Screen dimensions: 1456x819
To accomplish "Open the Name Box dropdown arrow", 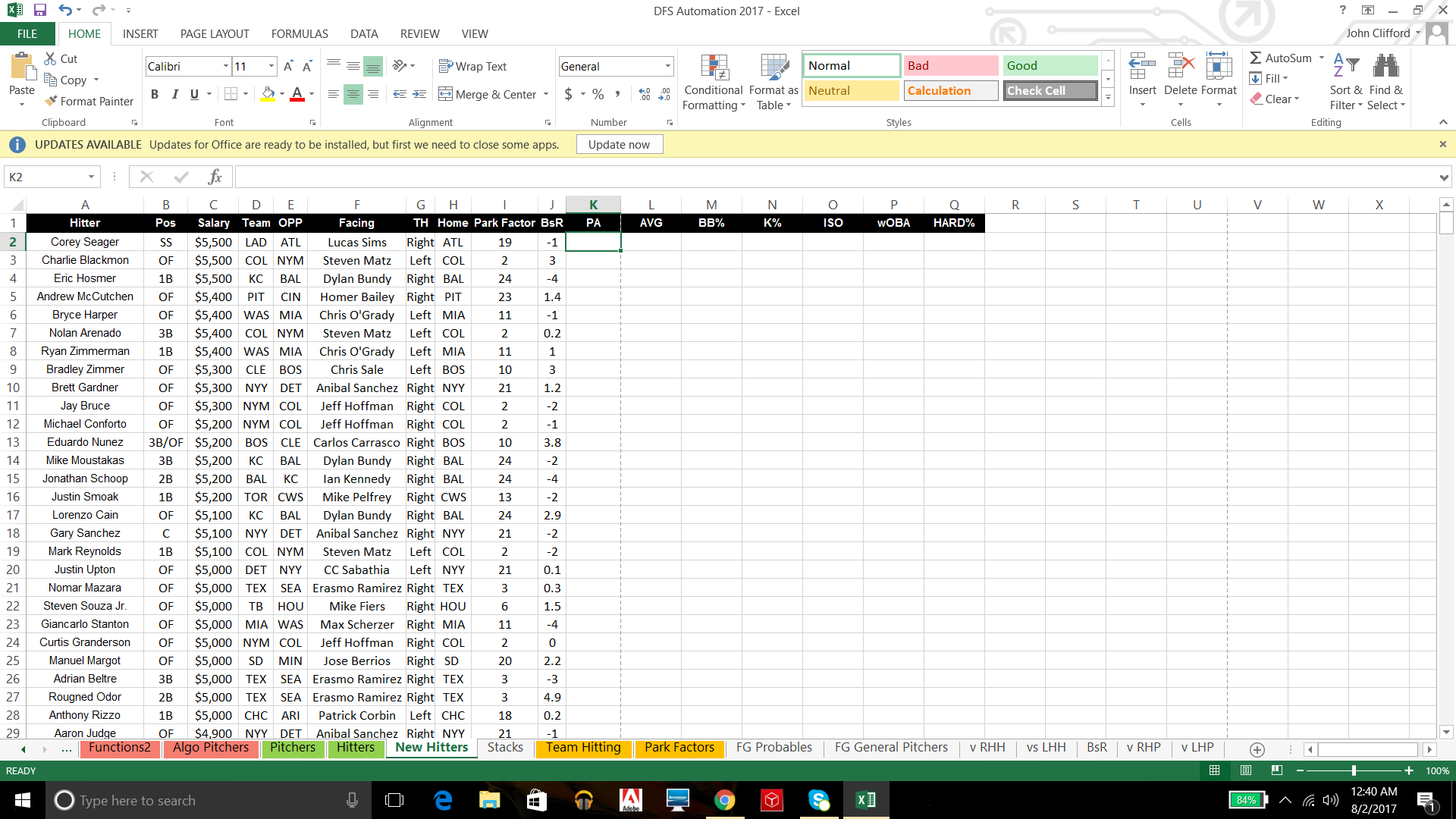I will [91, 177].
